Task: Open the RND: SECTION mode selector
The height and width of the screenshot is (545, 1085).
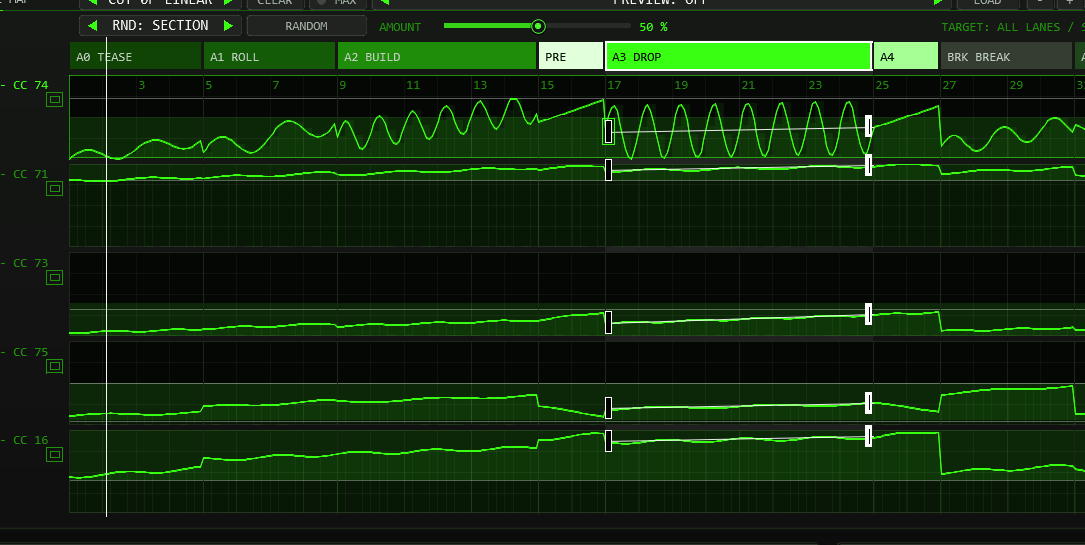Action: click(161, 26)
